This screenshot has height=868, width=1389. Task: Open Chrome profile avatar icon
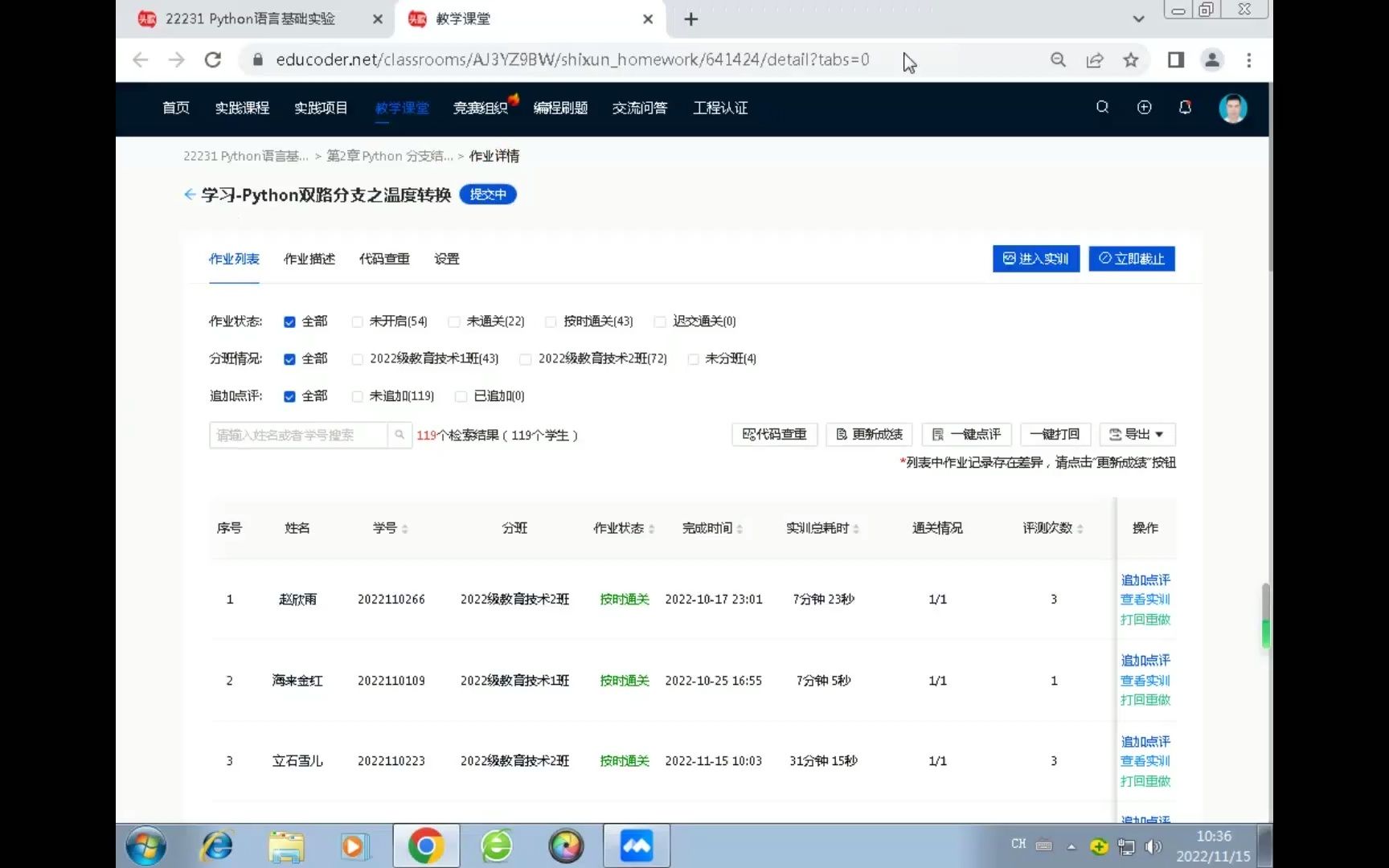(x=1212, y=60)
